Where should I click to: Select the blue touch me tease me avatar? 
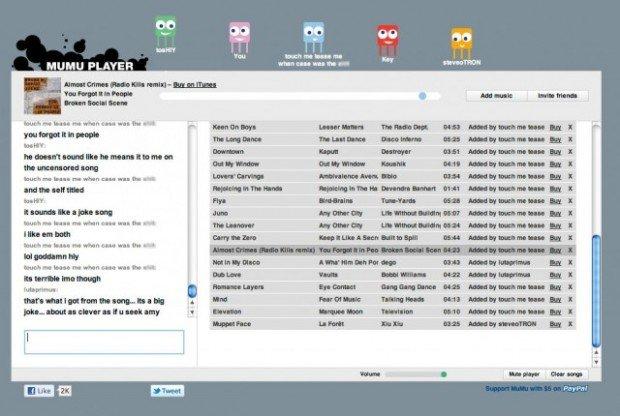pyautogui.click(x=314, y=37)
